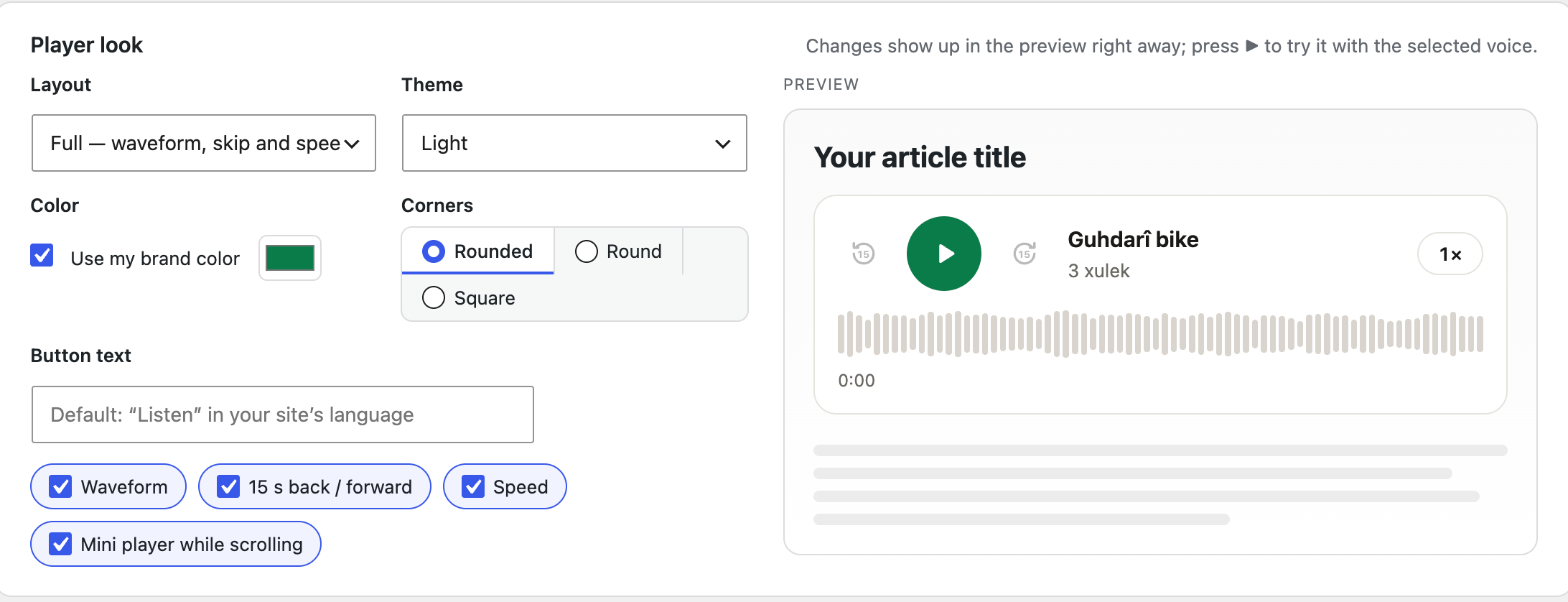This screenshot has height=602, width=1568.
Task: Select the Round corners option
Action: (x=618, y=251)
